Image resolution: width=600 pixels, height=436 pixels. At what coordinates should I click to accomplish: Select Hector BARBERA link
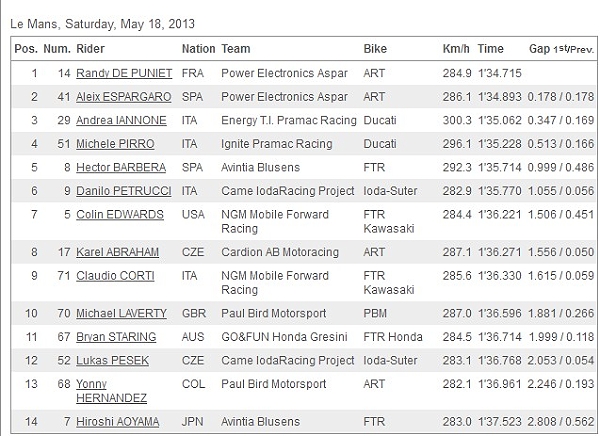pos(121,167)
